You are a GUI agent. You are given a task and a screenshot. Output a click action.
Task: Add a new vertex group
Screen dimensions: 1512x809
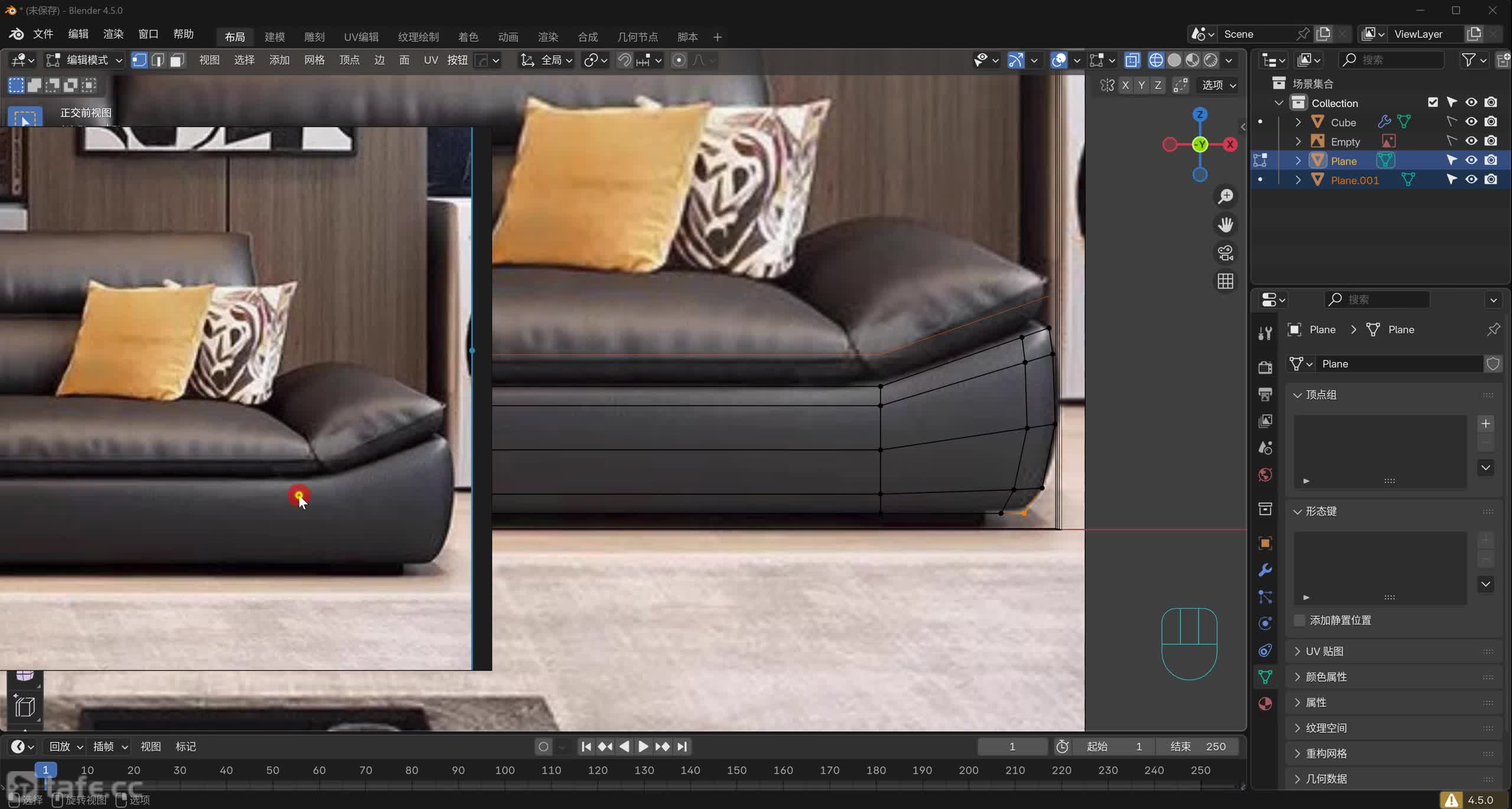[1485, 423]
